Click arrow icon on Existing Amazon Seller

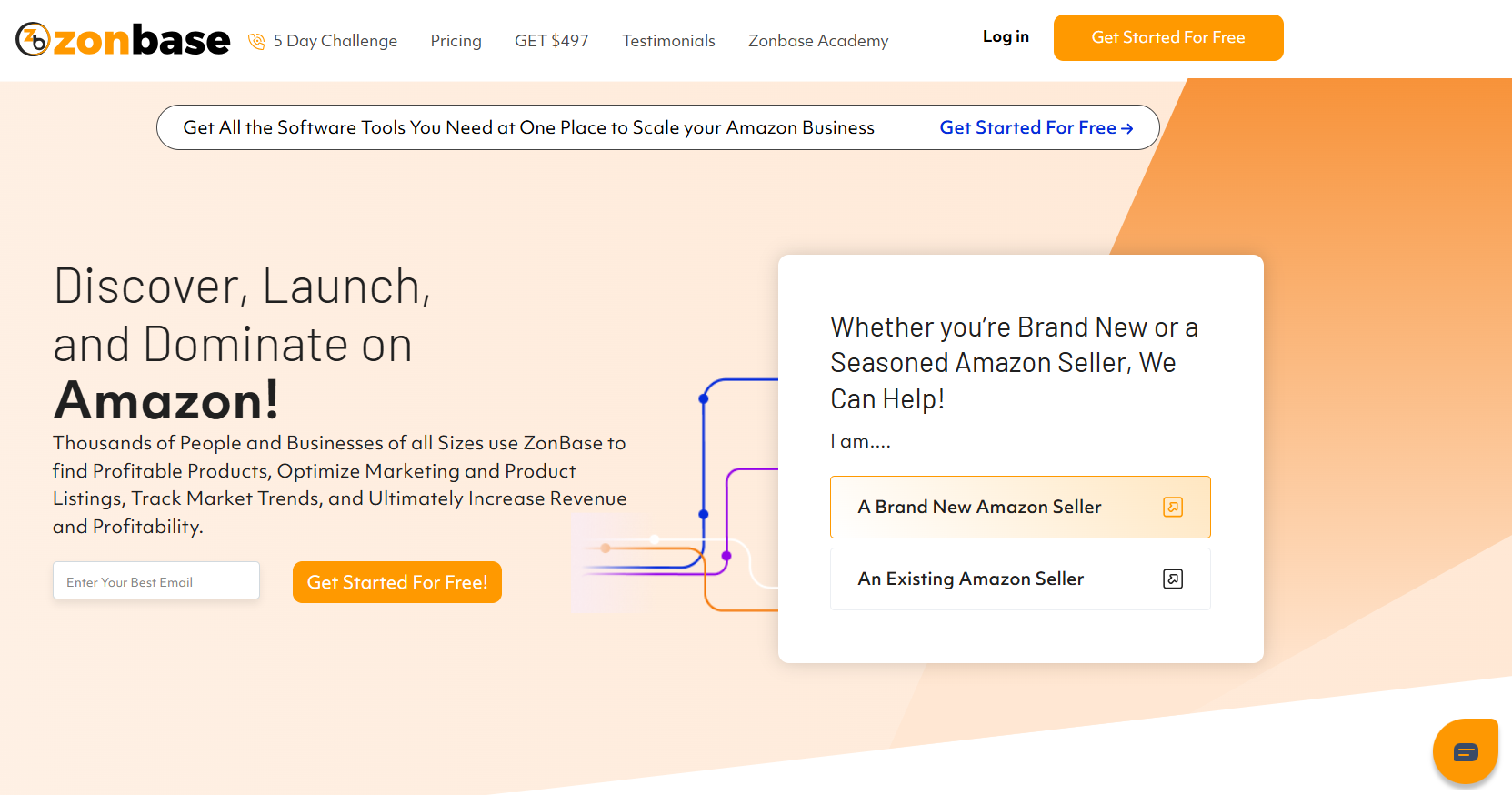click(1173, 579)
